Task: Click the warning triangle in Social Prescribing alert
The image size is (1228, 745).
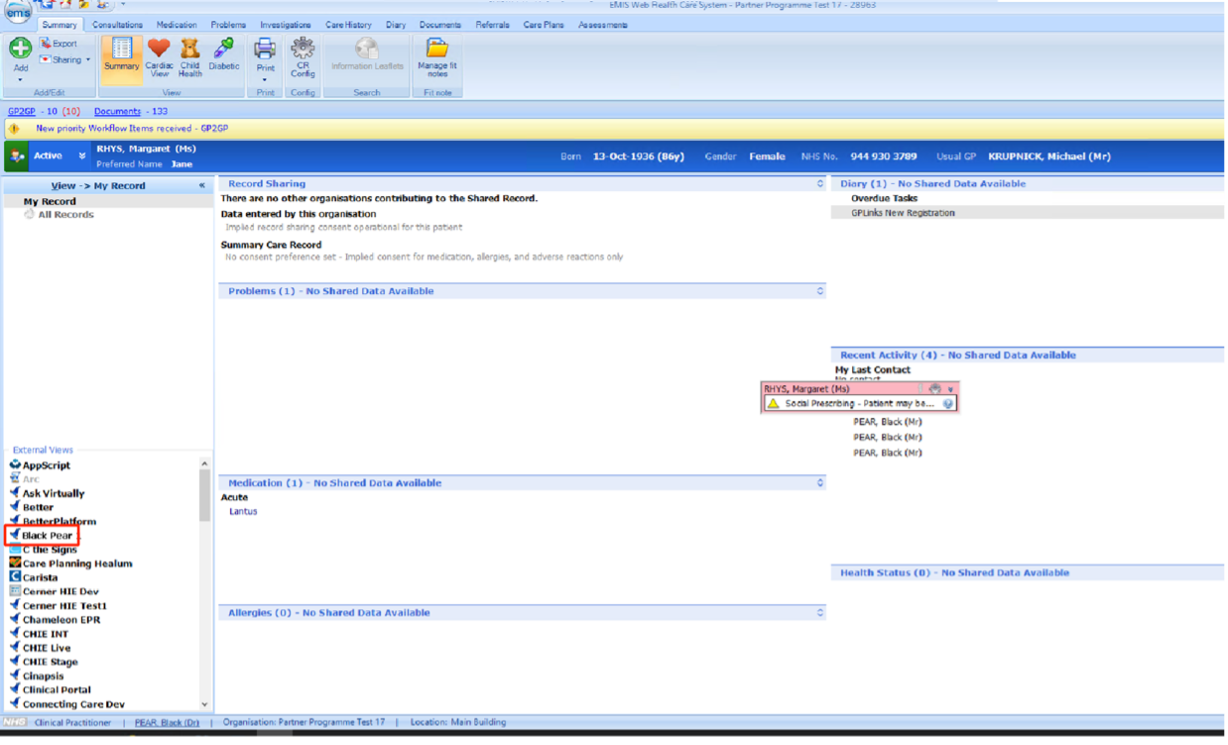Action: click(x=773, y=403)
